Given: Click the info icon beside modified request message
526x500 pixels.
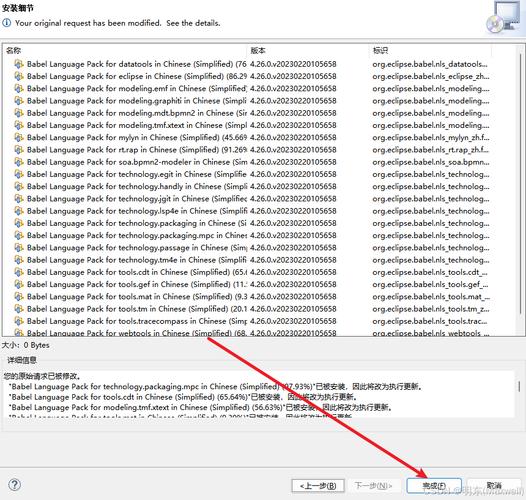Looking at the screenshot, I should [6, 23].
